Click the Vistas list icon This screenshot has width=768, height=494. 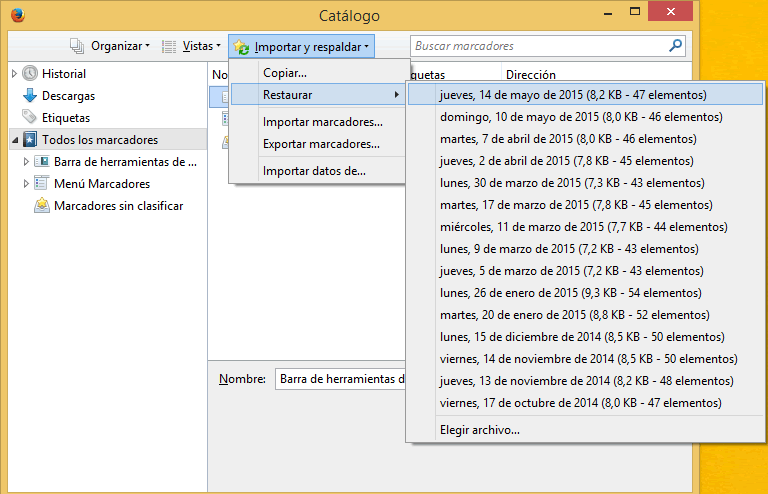point(169,47)
